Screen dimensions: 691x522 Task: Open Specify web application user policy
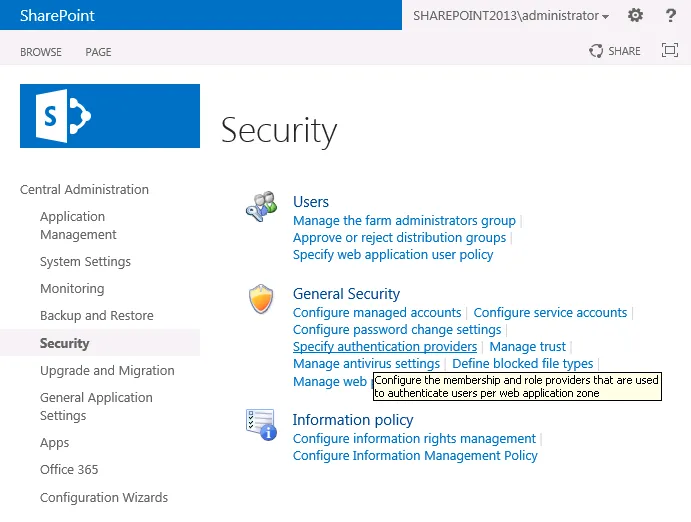pos(393,255)
